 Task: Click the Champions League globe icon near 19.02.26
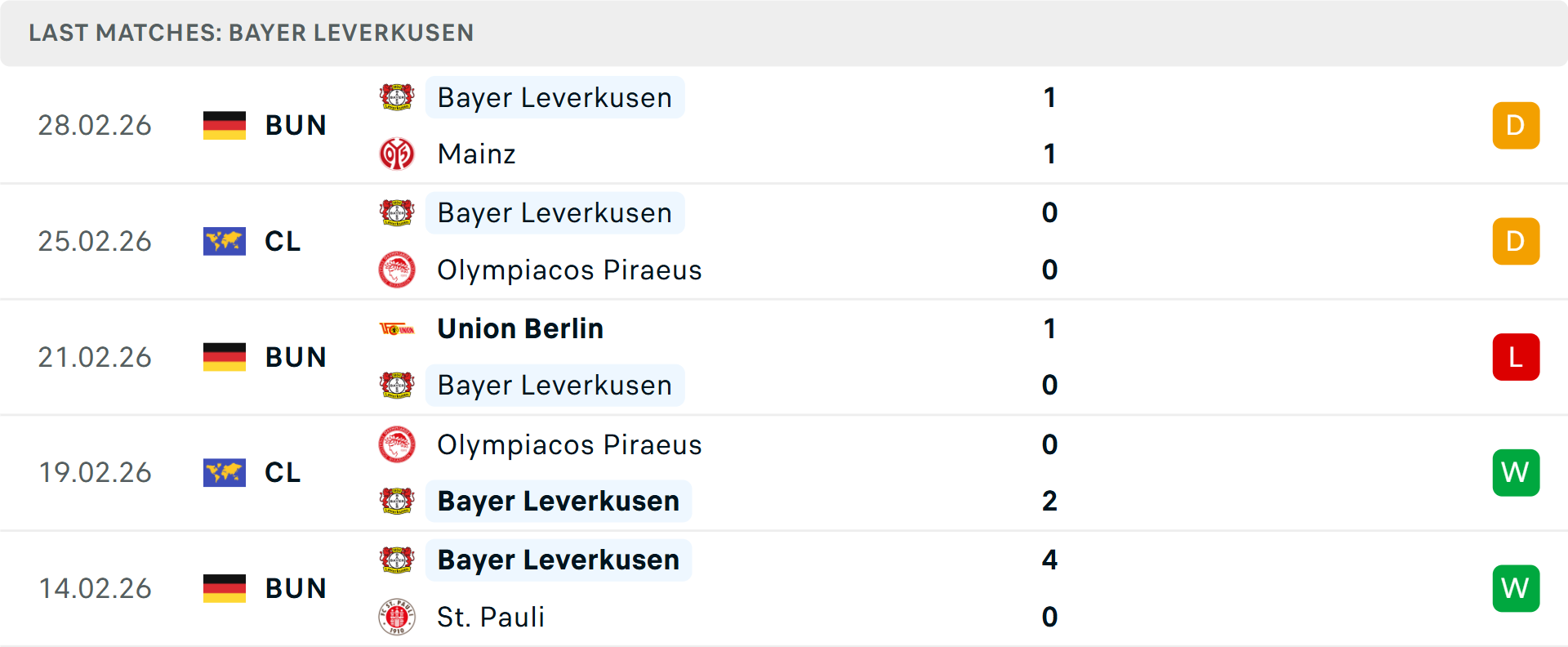(224, 472)
